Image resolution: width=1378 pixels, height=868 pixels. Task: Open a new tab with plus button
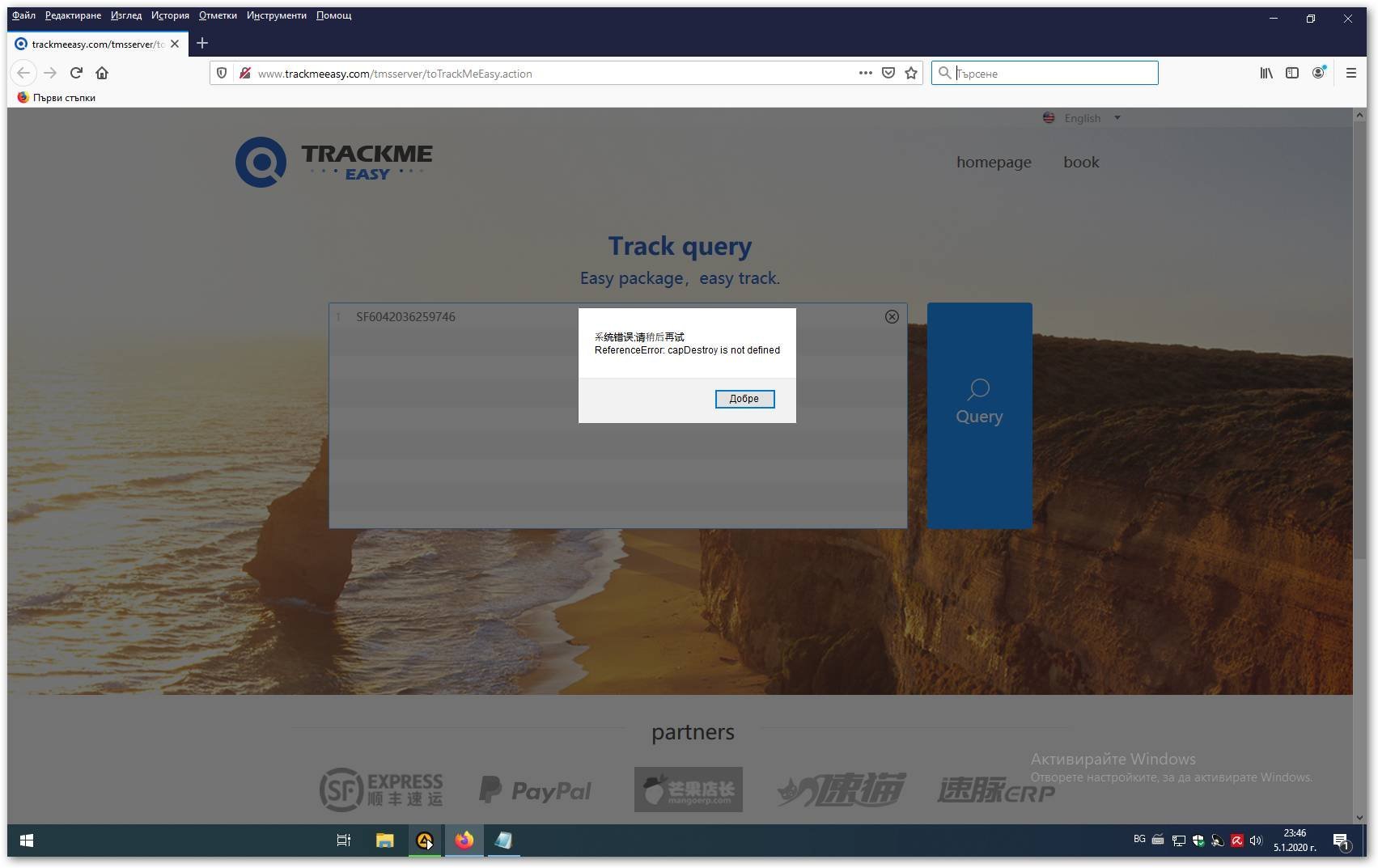(x=202, y=43)
